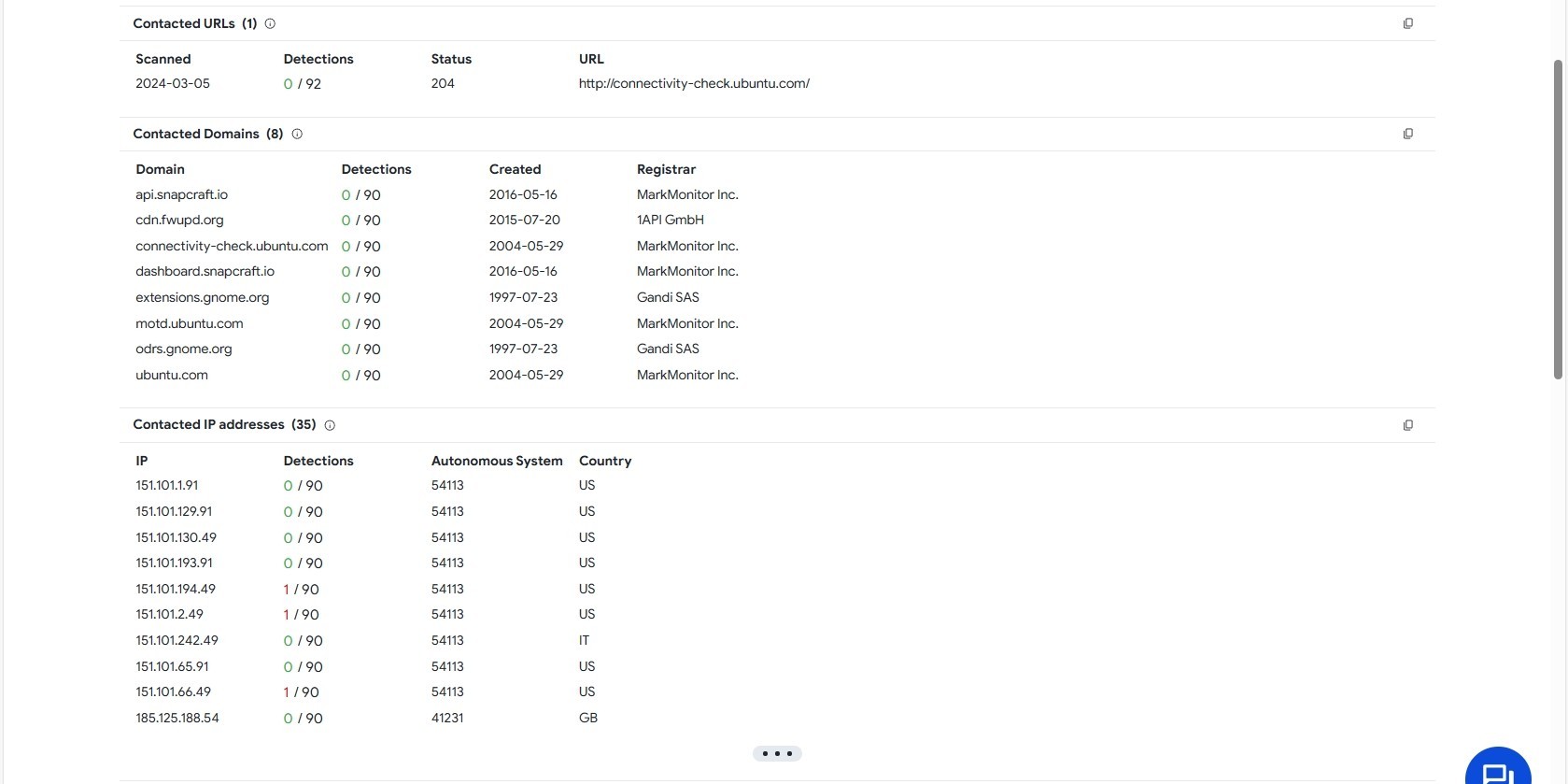Select 1 / 90 detections for 151.101.66.49
This screenshot has height=784, width=1568.
pos(302,691)
